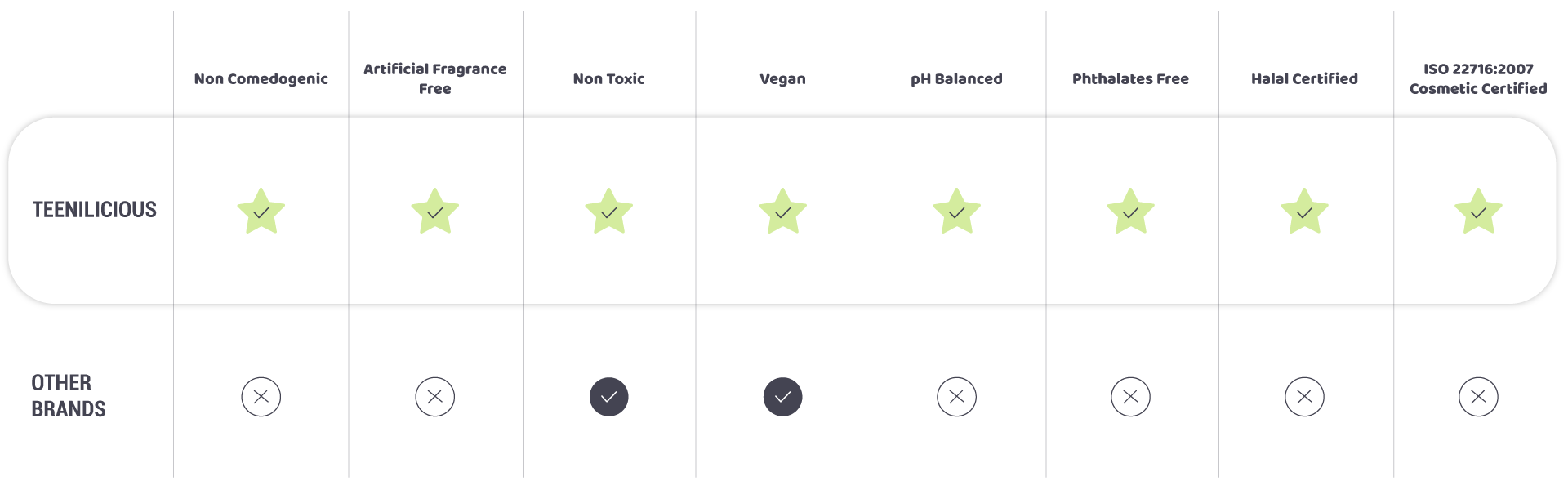Click Teenilicious star under Artificial Fragrance Free
The height and width of the screenshot is (490, 1568).
pos(435,212)
